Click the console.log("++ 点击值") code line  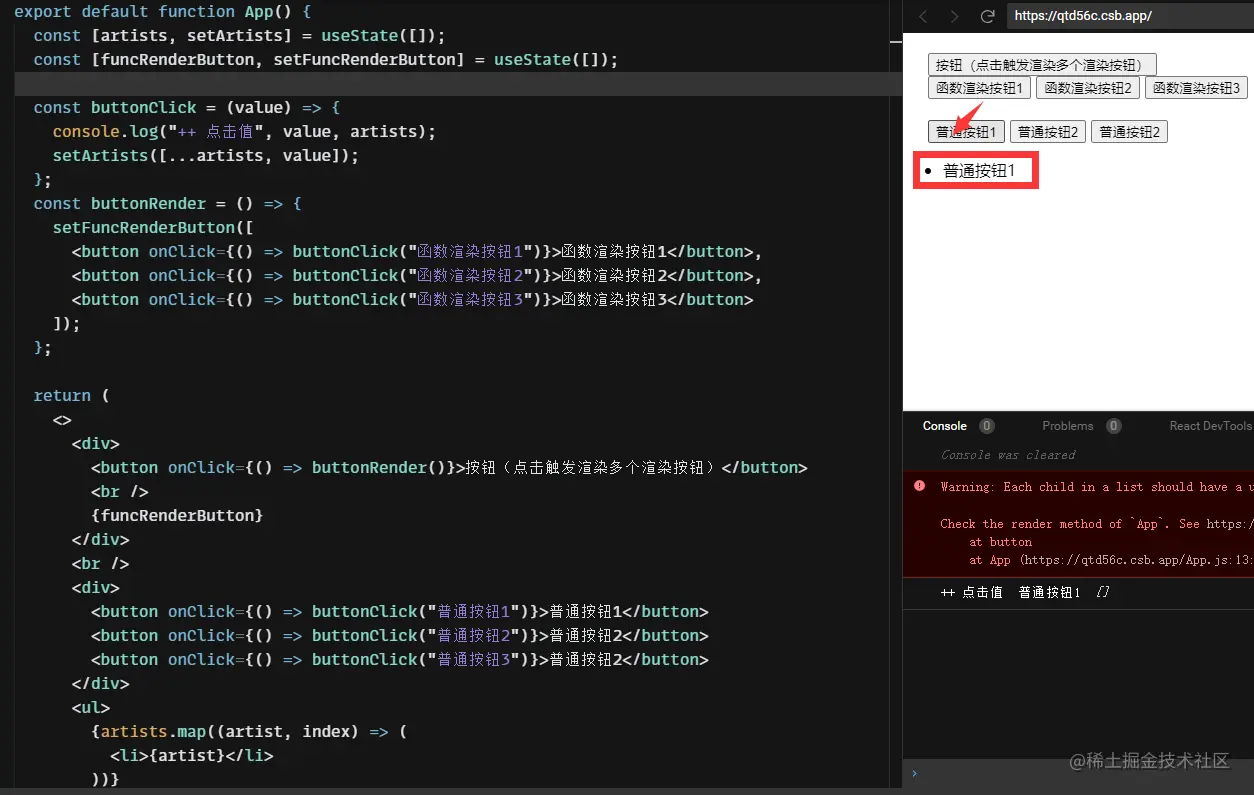[x=245, y=132]
